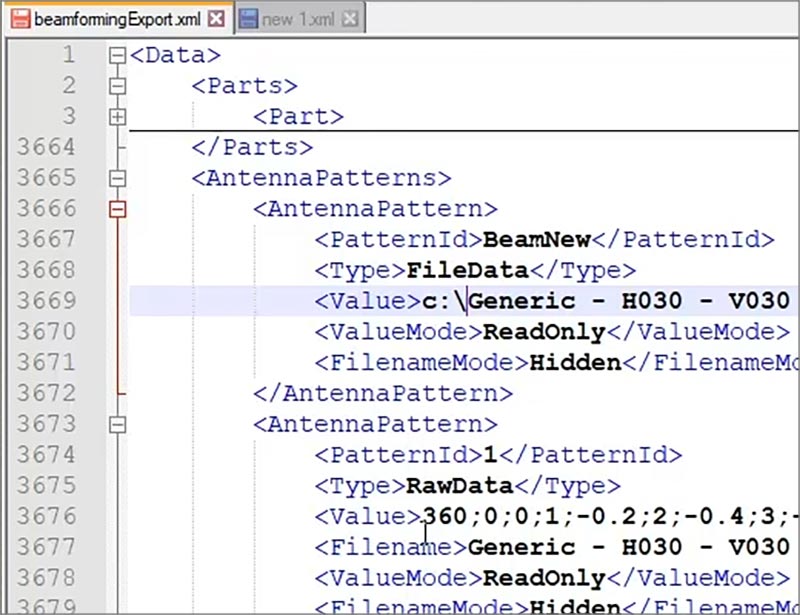This screenshot has height=615, width=800.
Task: Click the RawData type value
Action: click(460, 485)
